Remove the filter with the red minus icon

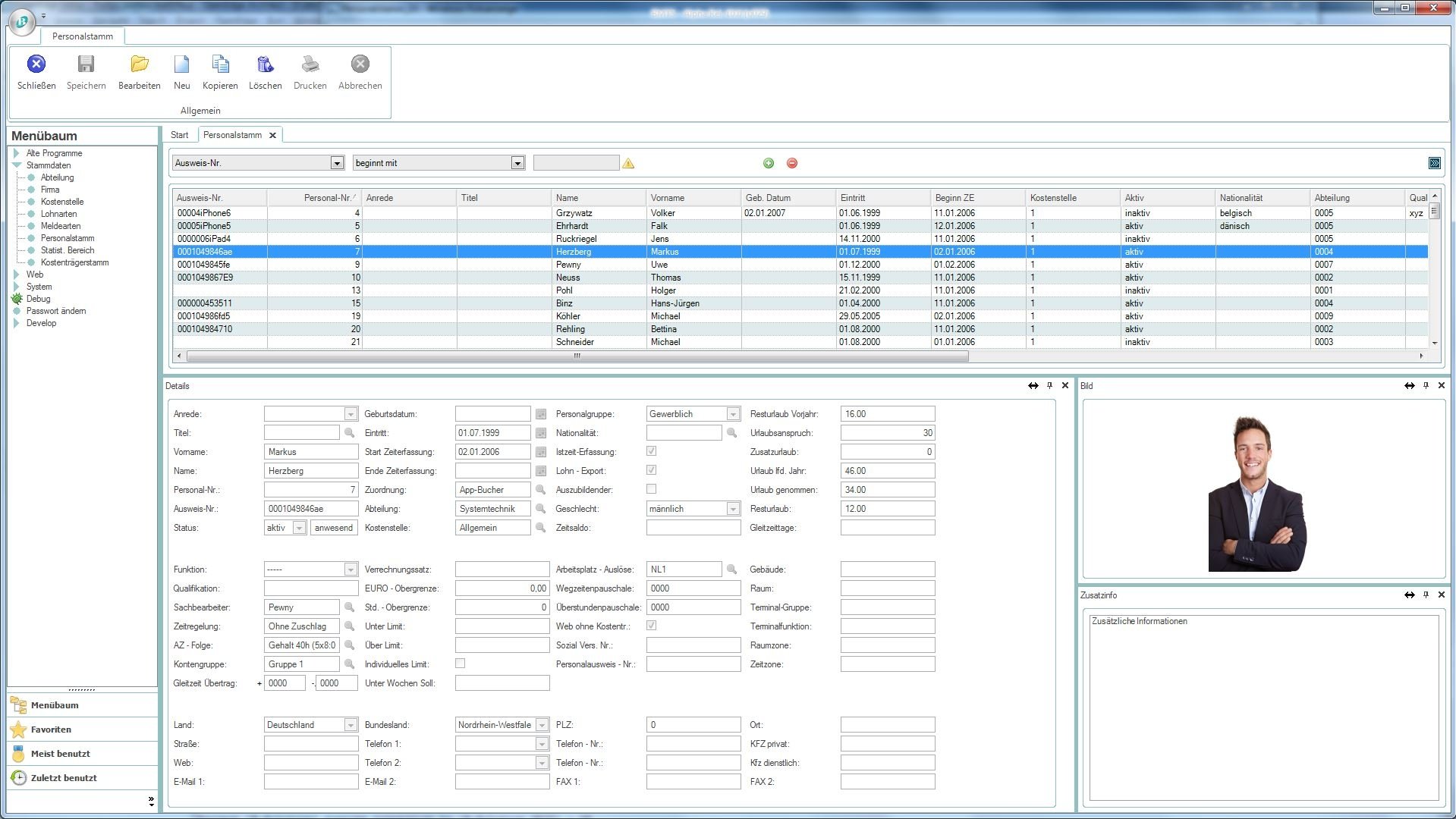(x=792, y=163)
